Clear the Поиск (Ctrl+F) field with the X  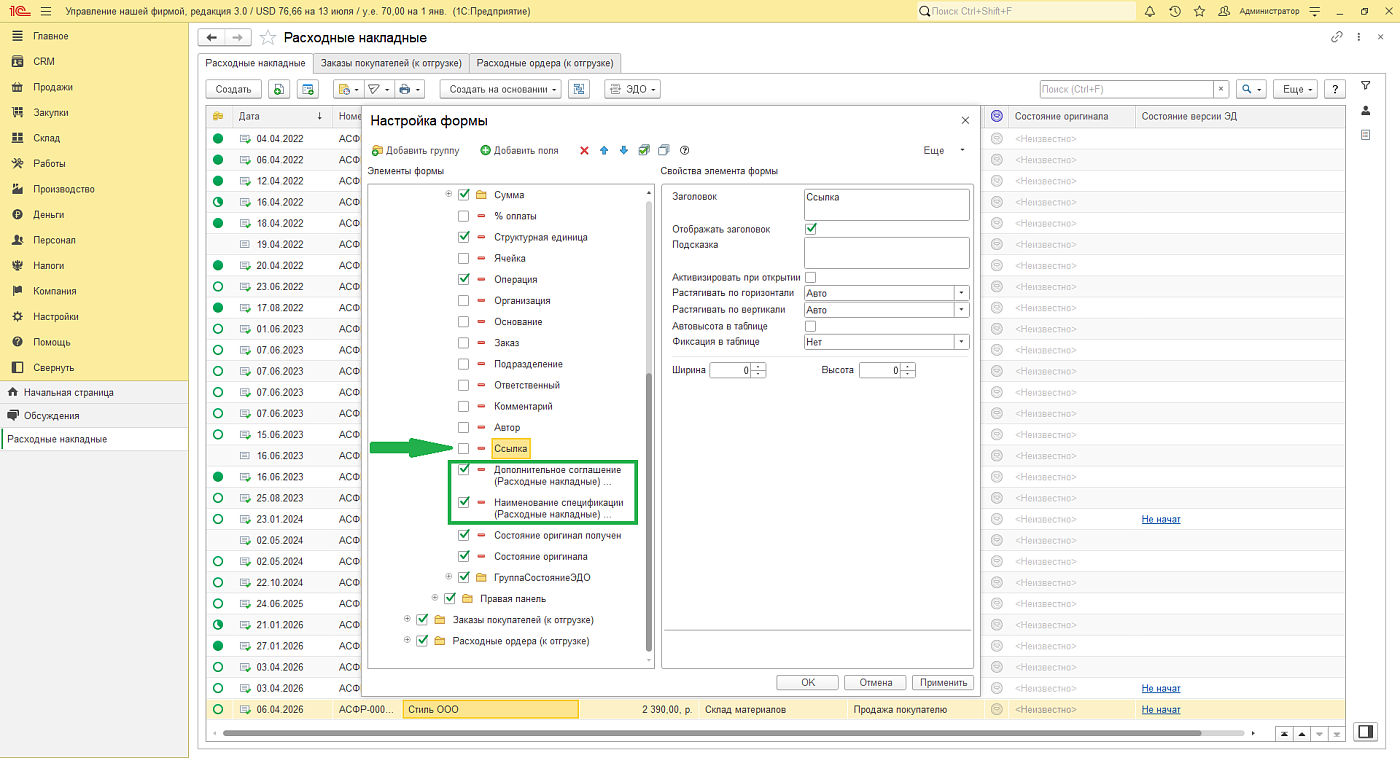[x=1220, y=89]
